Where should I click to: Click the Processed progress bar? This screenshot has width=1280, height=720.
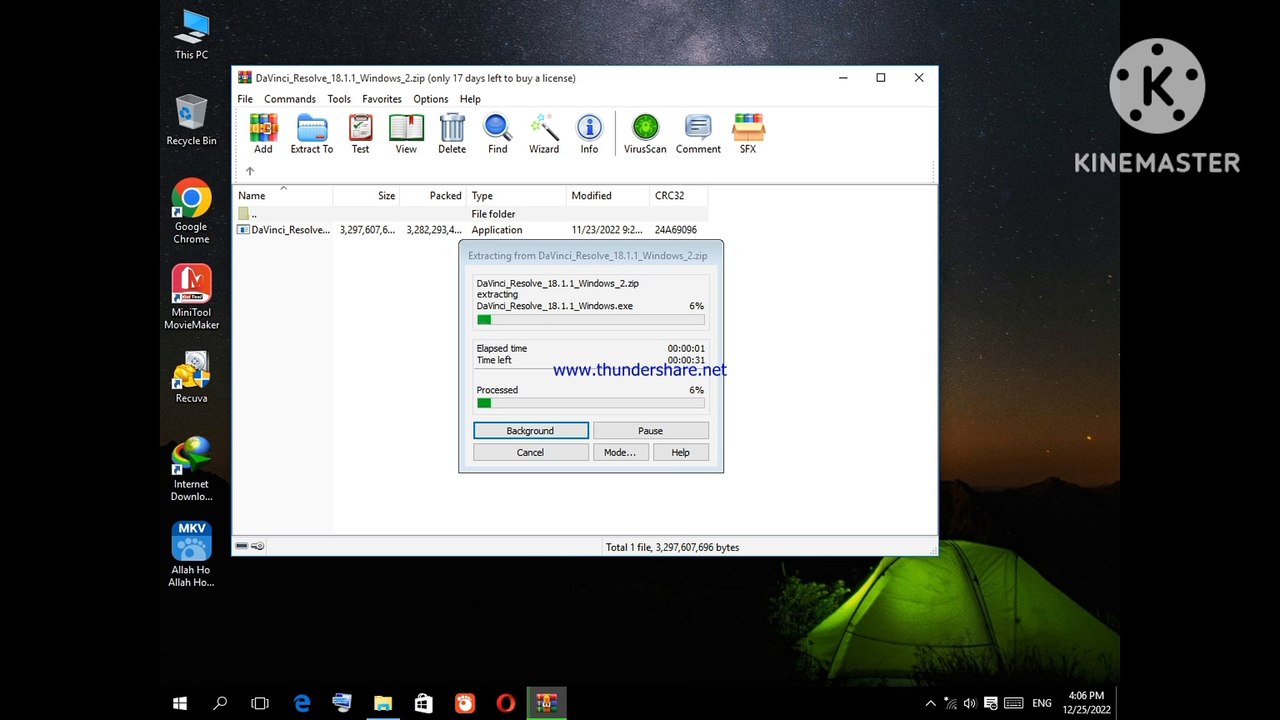click(591, 403)
